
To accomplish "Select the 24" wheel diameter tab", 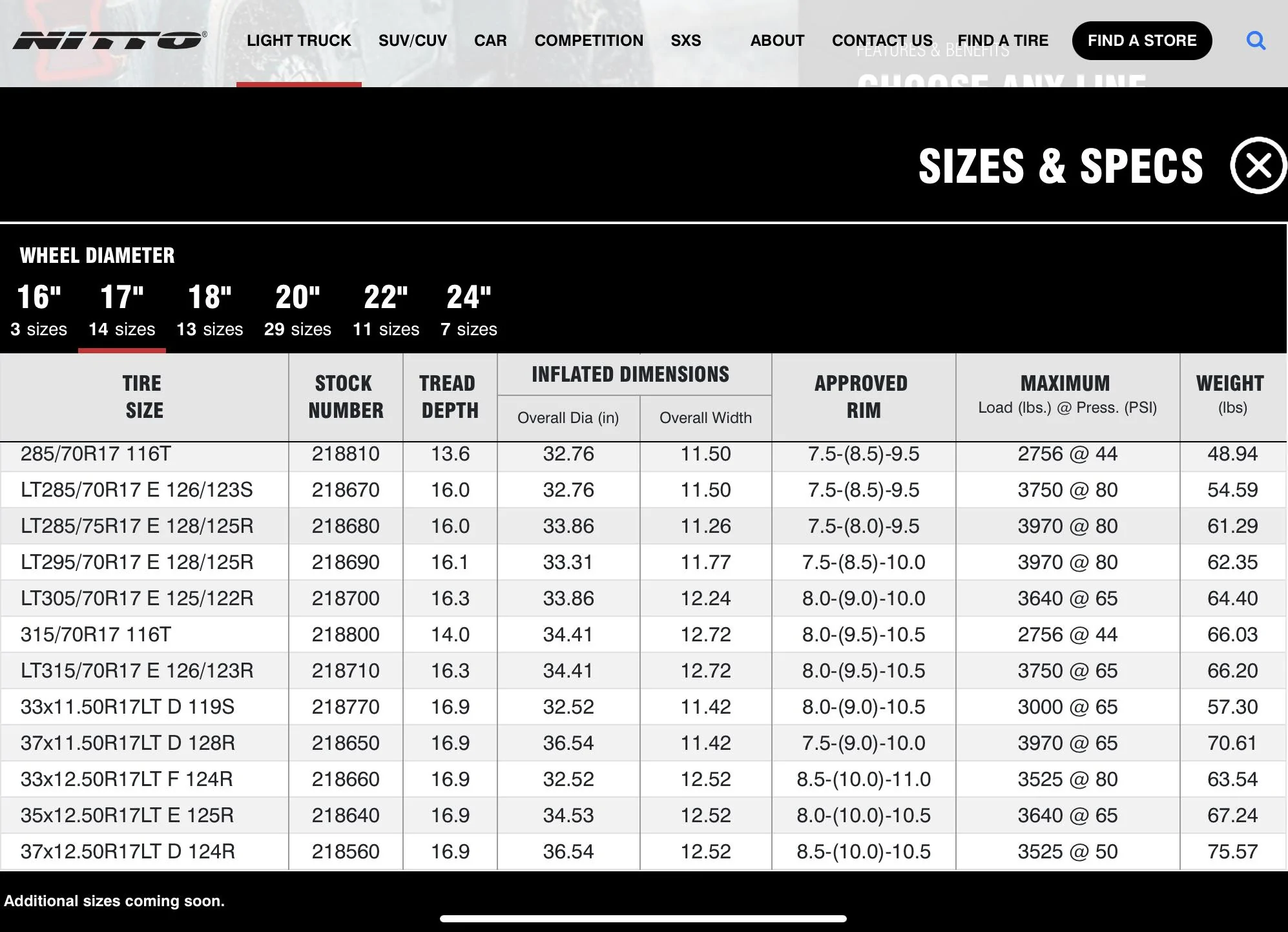I will [x=469, y=311].
